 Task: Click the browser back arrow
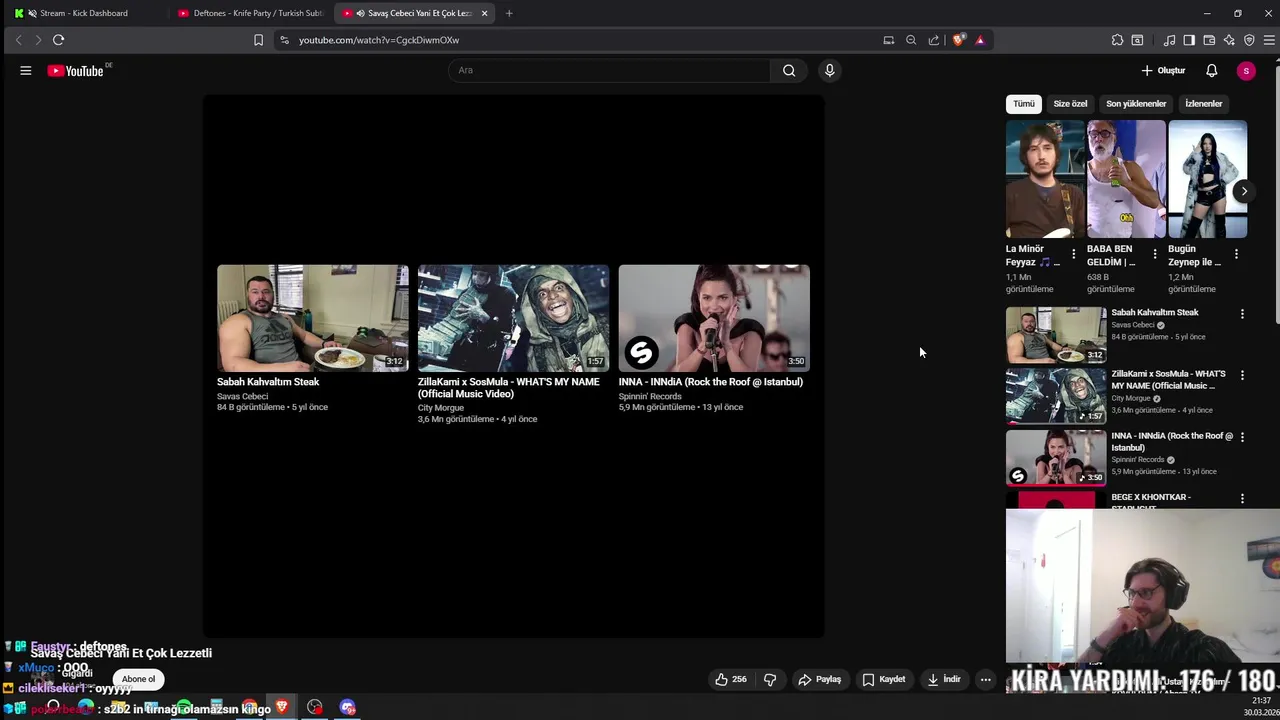click(x=18, y=40)
